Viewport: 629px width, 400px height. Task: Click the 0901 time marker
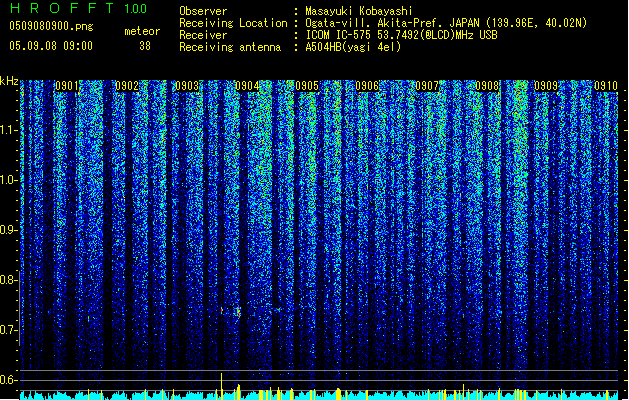[x=67, y=86]
